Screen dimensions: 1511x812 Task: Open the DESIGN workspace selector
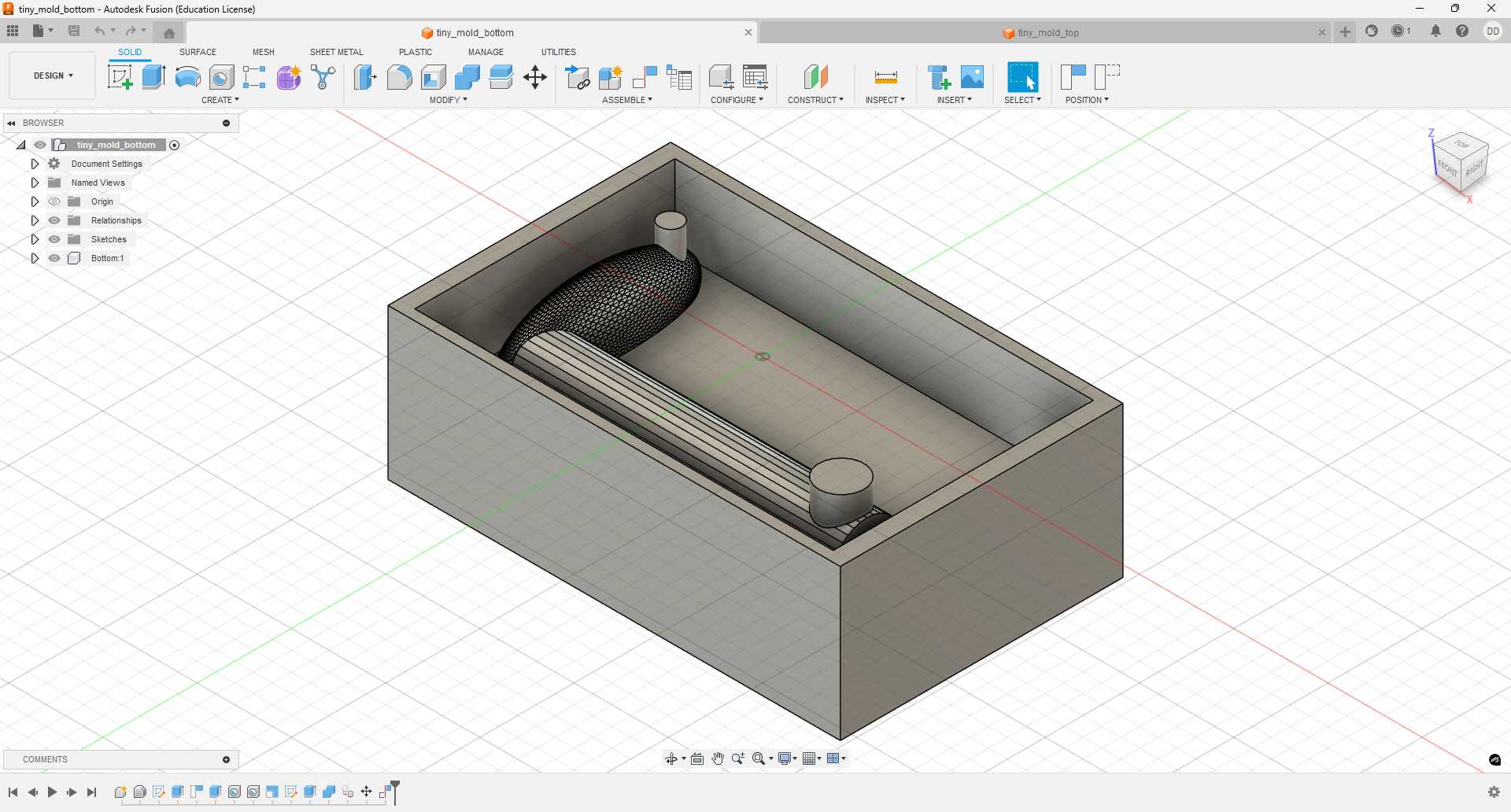coord(50,75)
